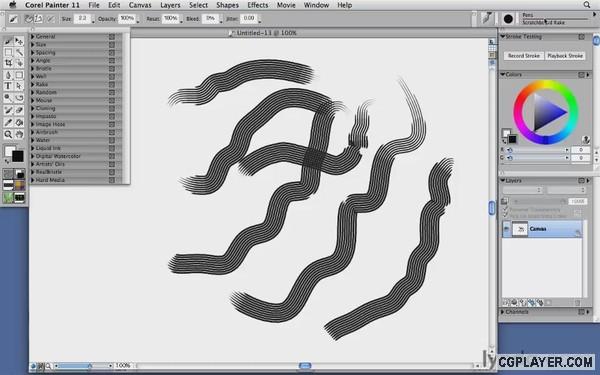Click the brush Size value field
This screenshot has width=600, height=375.
pyautogui.click(x=83, y=18)
